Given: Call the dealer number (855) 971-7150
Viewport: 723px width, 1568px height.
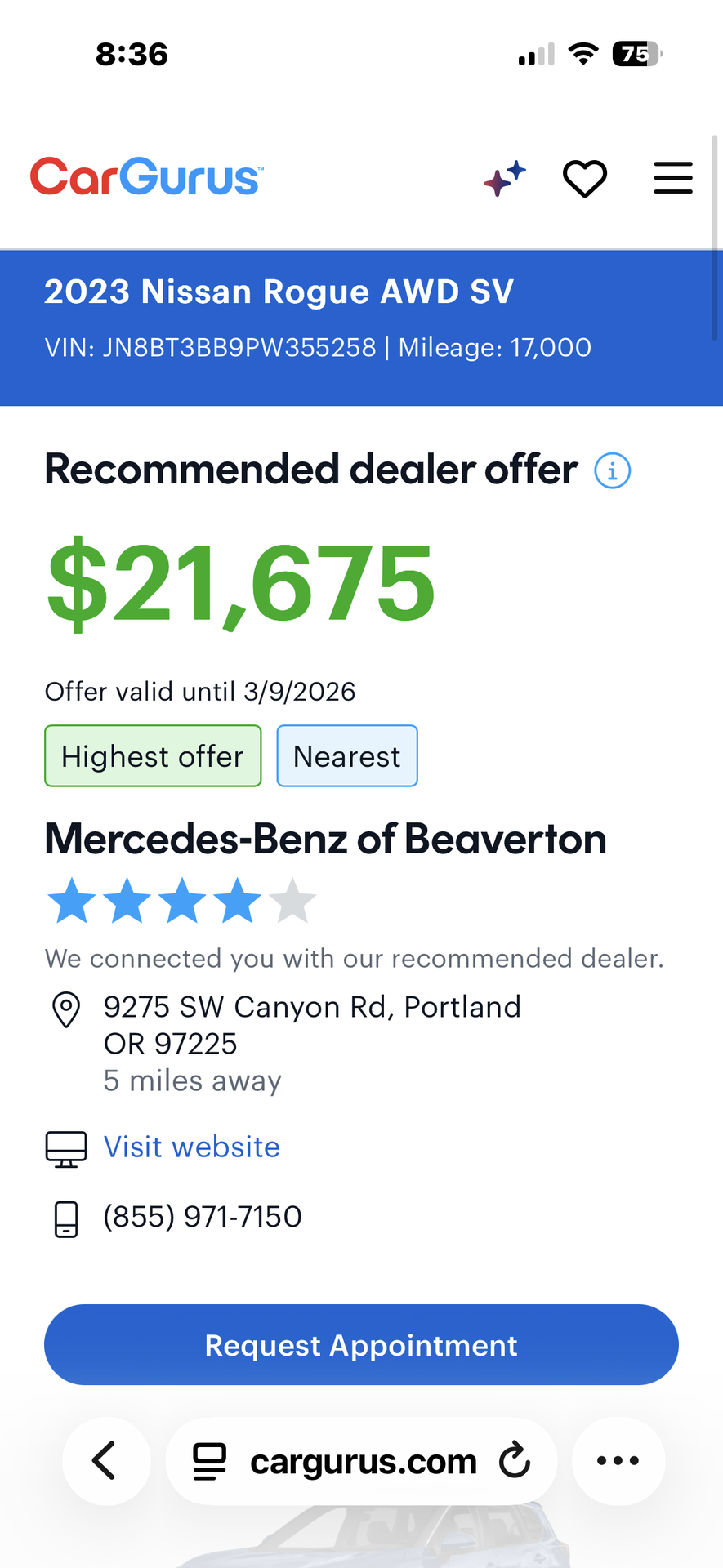Looking at the screenshot, I should (x=203, y=1217).
